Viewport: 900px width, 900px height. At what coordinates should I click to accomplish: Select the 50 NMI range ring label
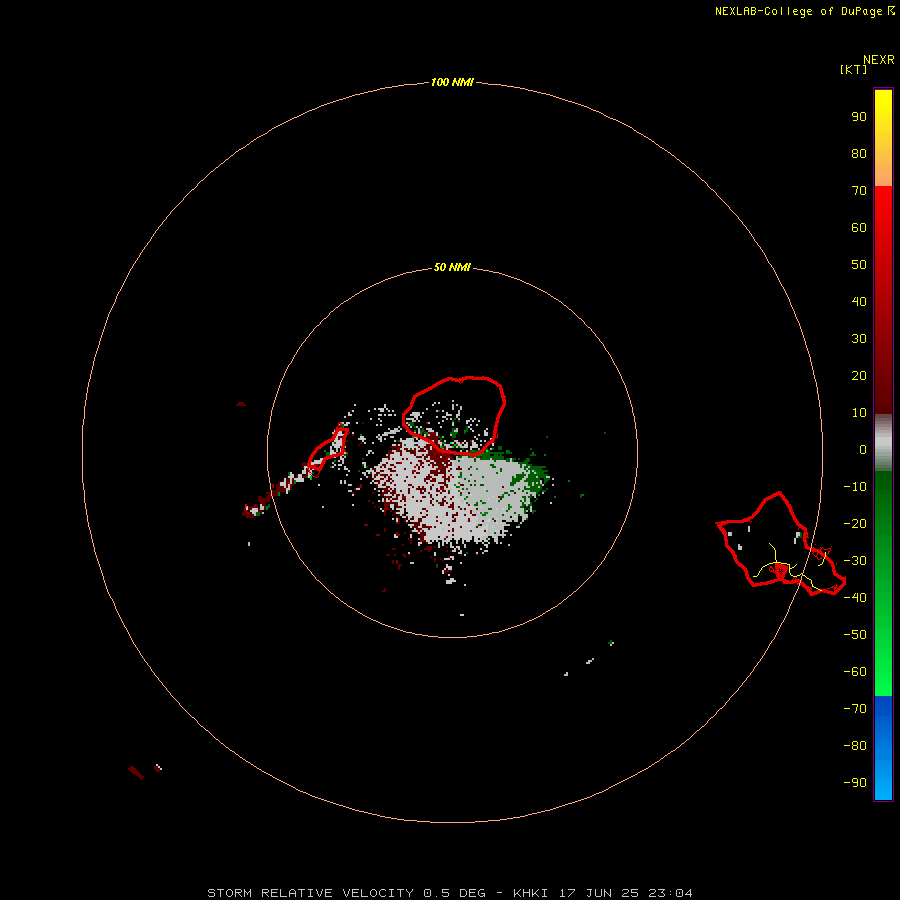452,267
